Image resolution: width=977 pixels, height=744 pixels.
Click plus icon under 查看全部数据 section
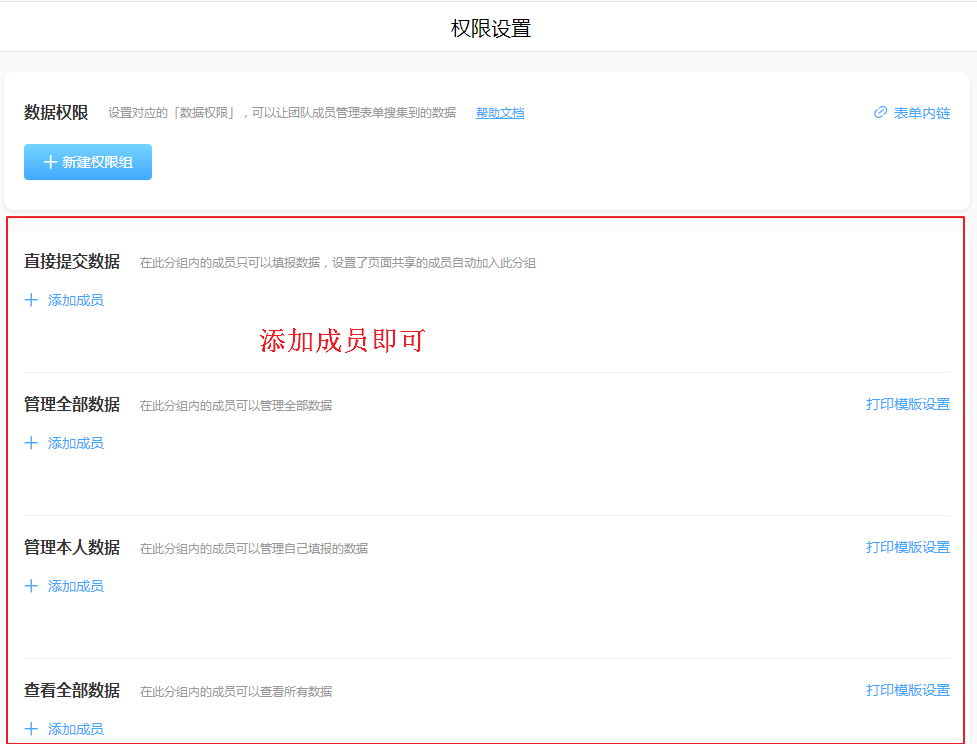click(31, 729)
